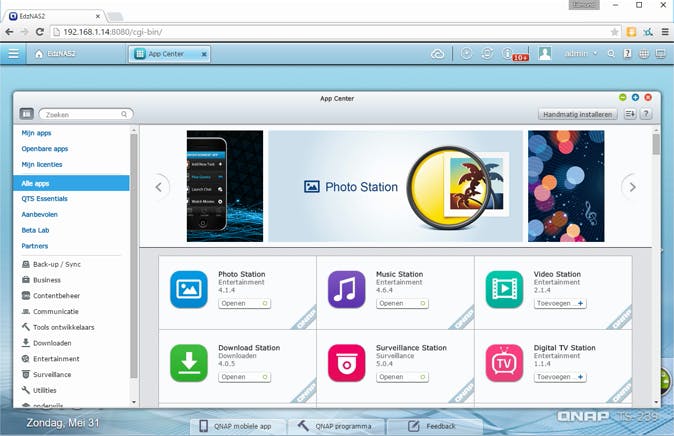Click the Surveillance Station app icon
This screenshot has height=436, width=674.
click(346, 363)
